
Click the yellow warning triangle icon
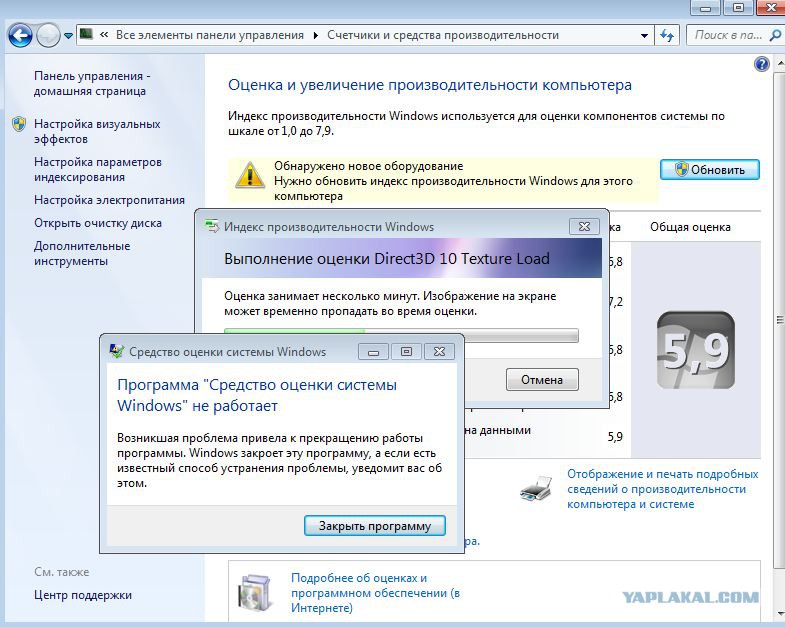tap(249, 175)
